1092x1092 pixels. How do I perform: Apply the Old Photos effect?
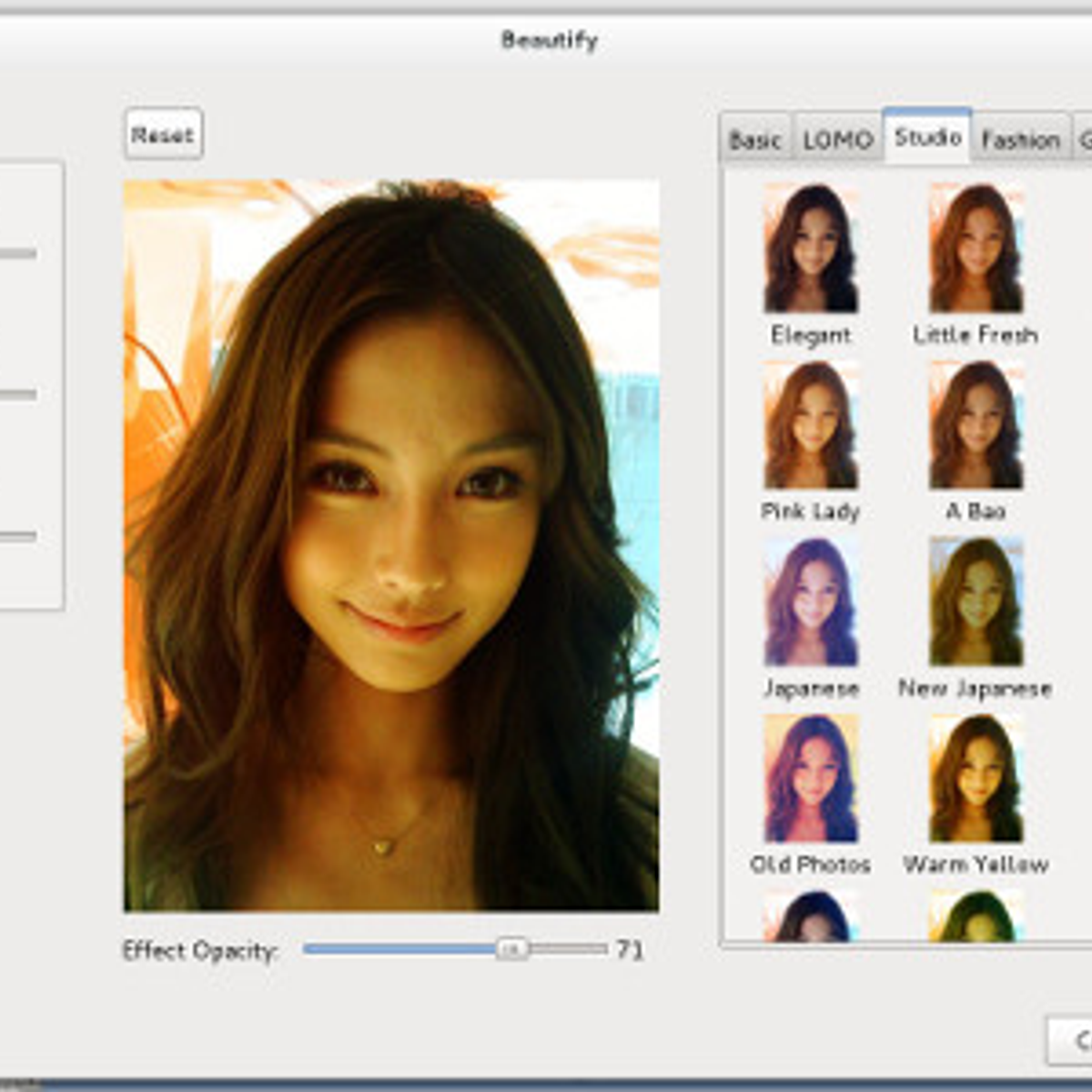(811, 778)
